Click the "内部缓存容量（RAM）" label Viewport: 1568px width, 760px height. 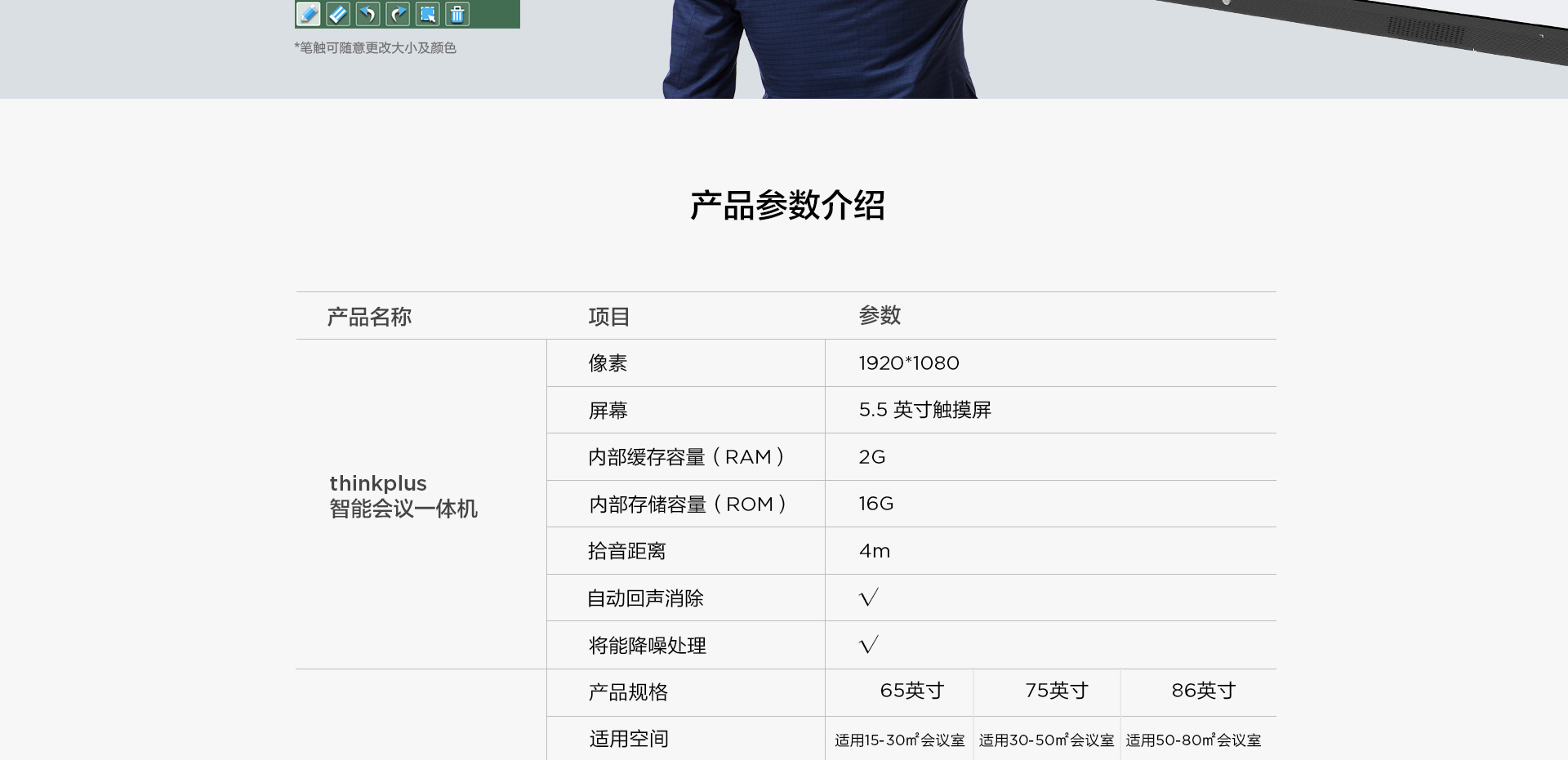pos(687,457)
